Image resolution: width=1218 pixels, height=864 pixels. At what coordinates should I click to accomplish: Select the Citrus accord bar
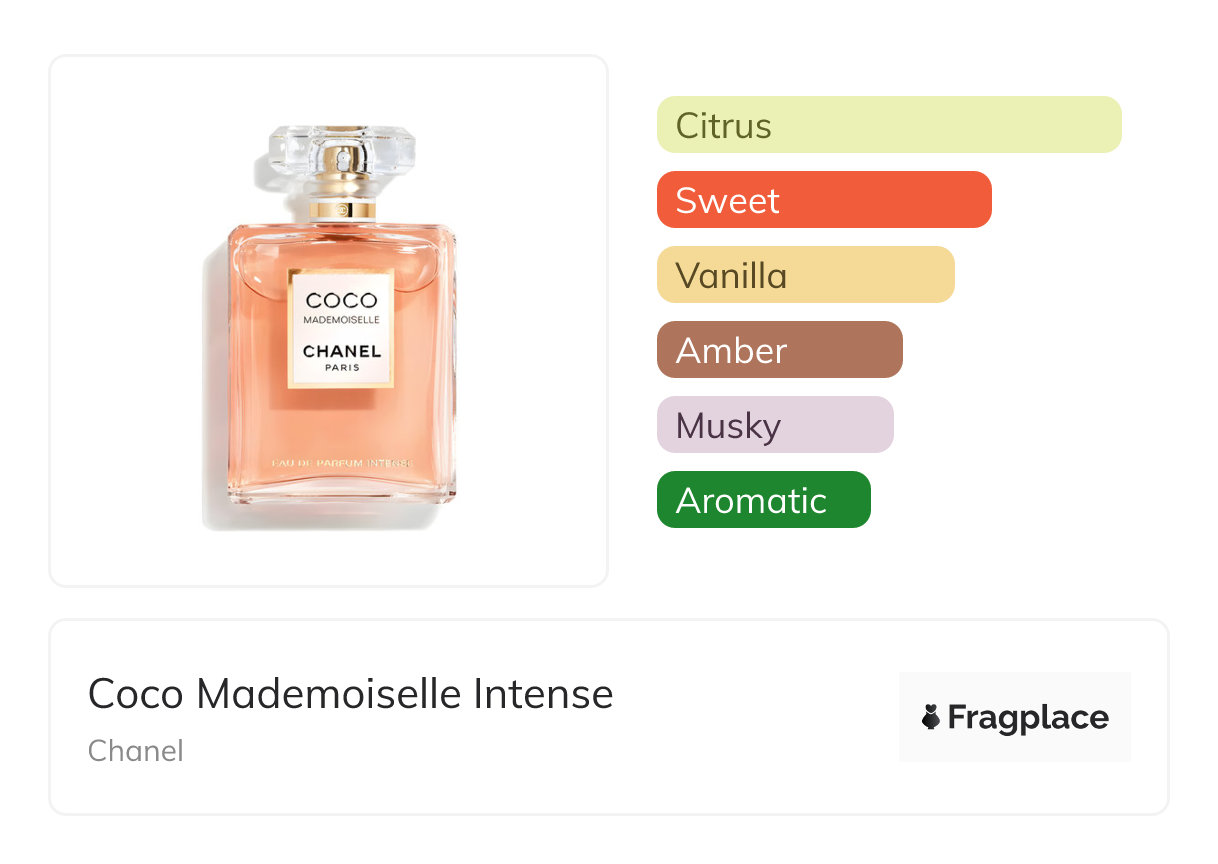click(889, 125)
